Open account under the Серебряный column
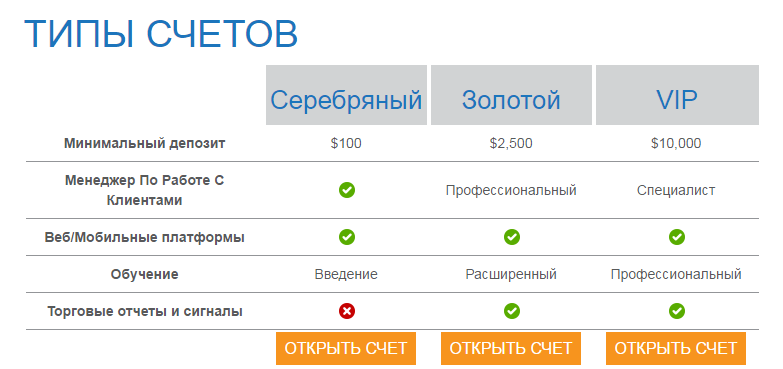 346,349
